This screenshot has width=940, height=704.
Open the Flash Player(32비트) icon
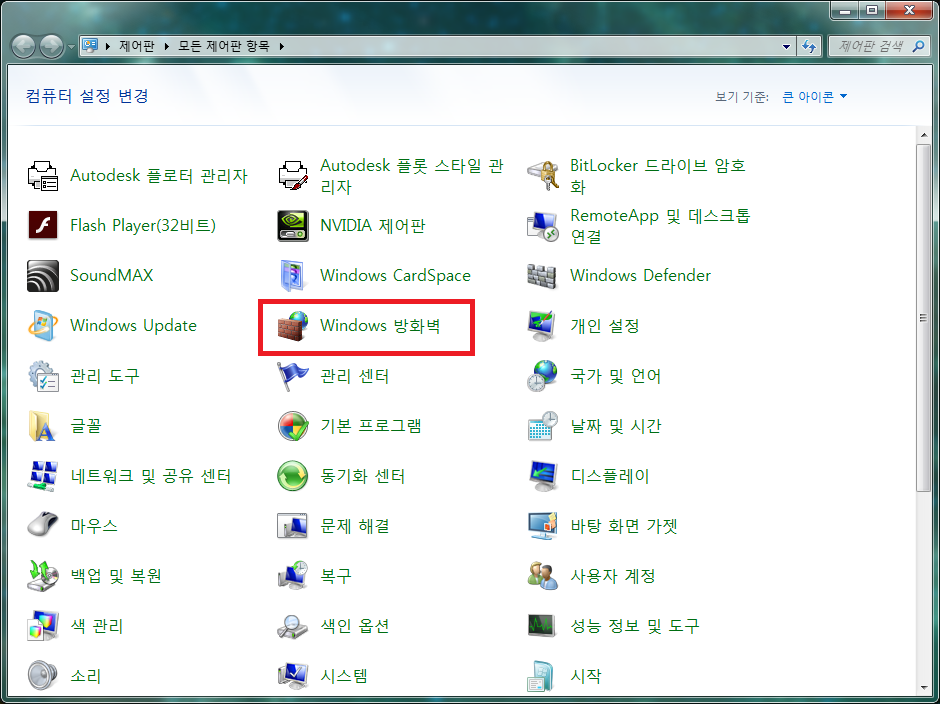click(43, 225)
